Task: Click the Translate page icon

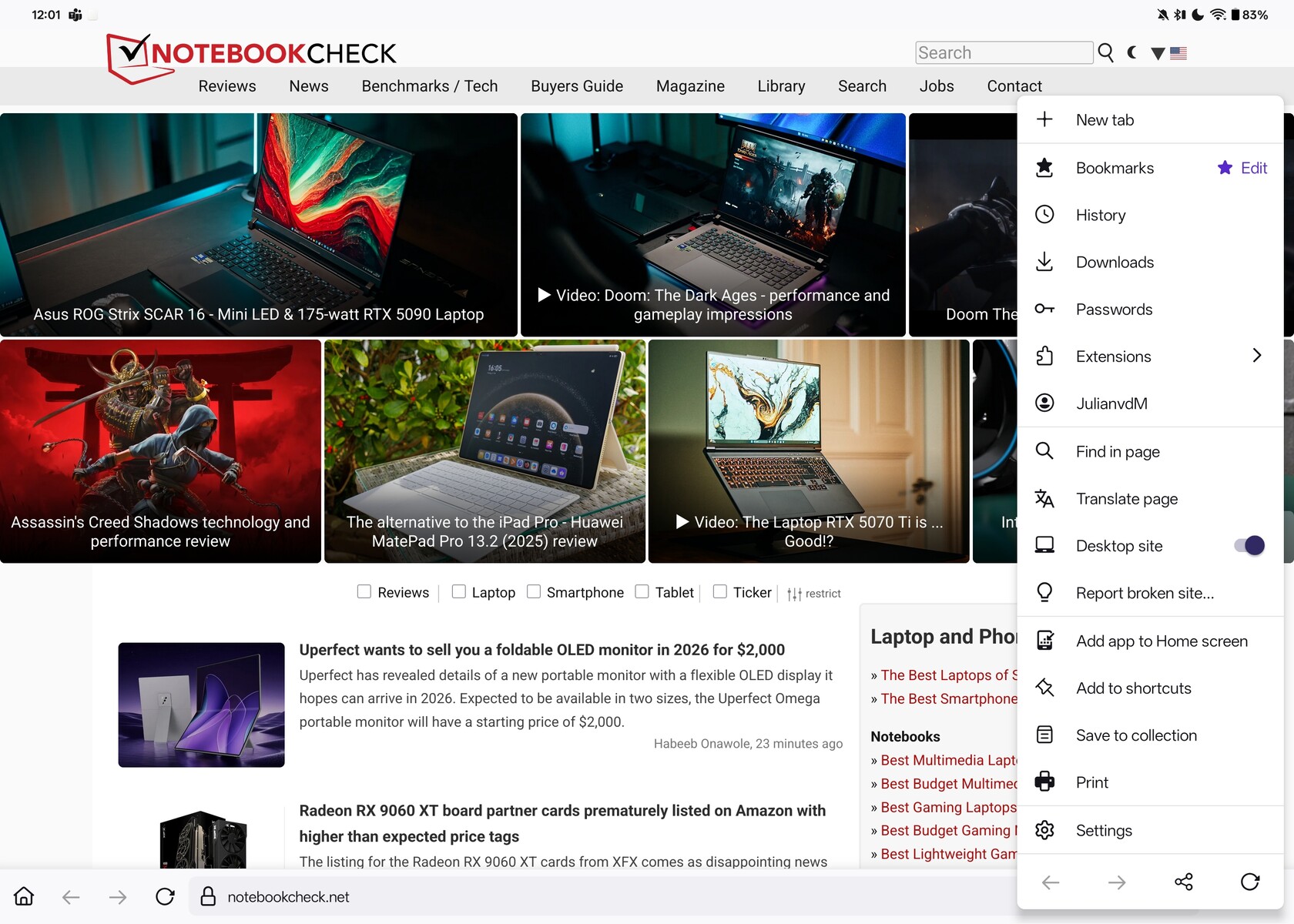Action: [1044, 498]
